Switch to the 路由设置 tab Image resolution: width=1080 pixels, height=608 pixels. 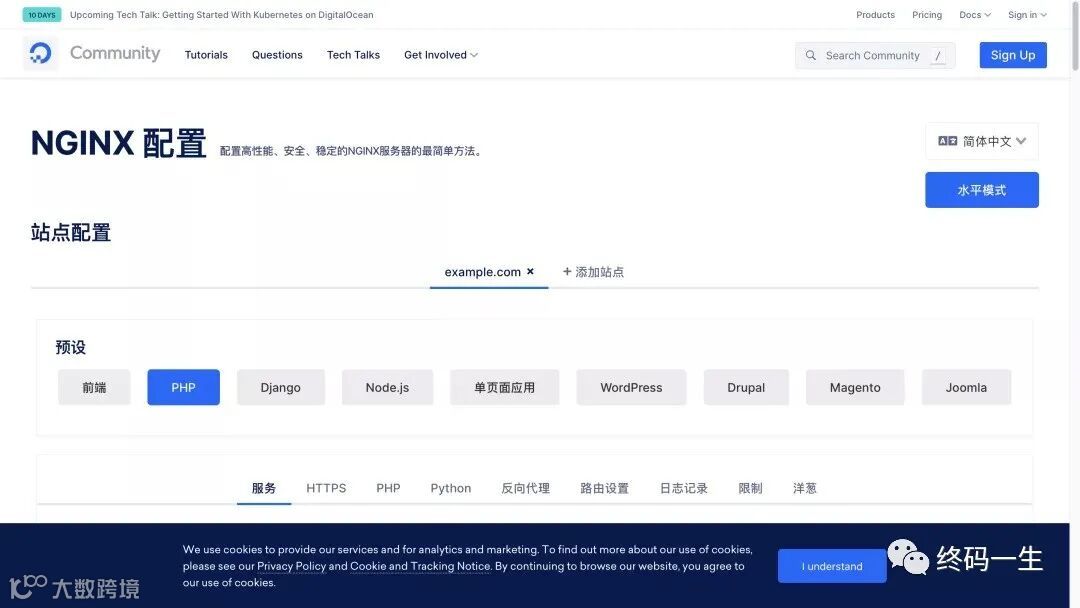click(x=604, y=488)
